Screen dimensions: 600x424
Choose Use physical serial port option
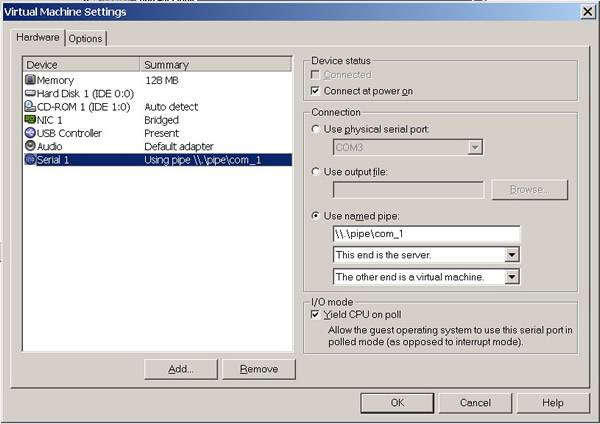(x=315, y=129)
